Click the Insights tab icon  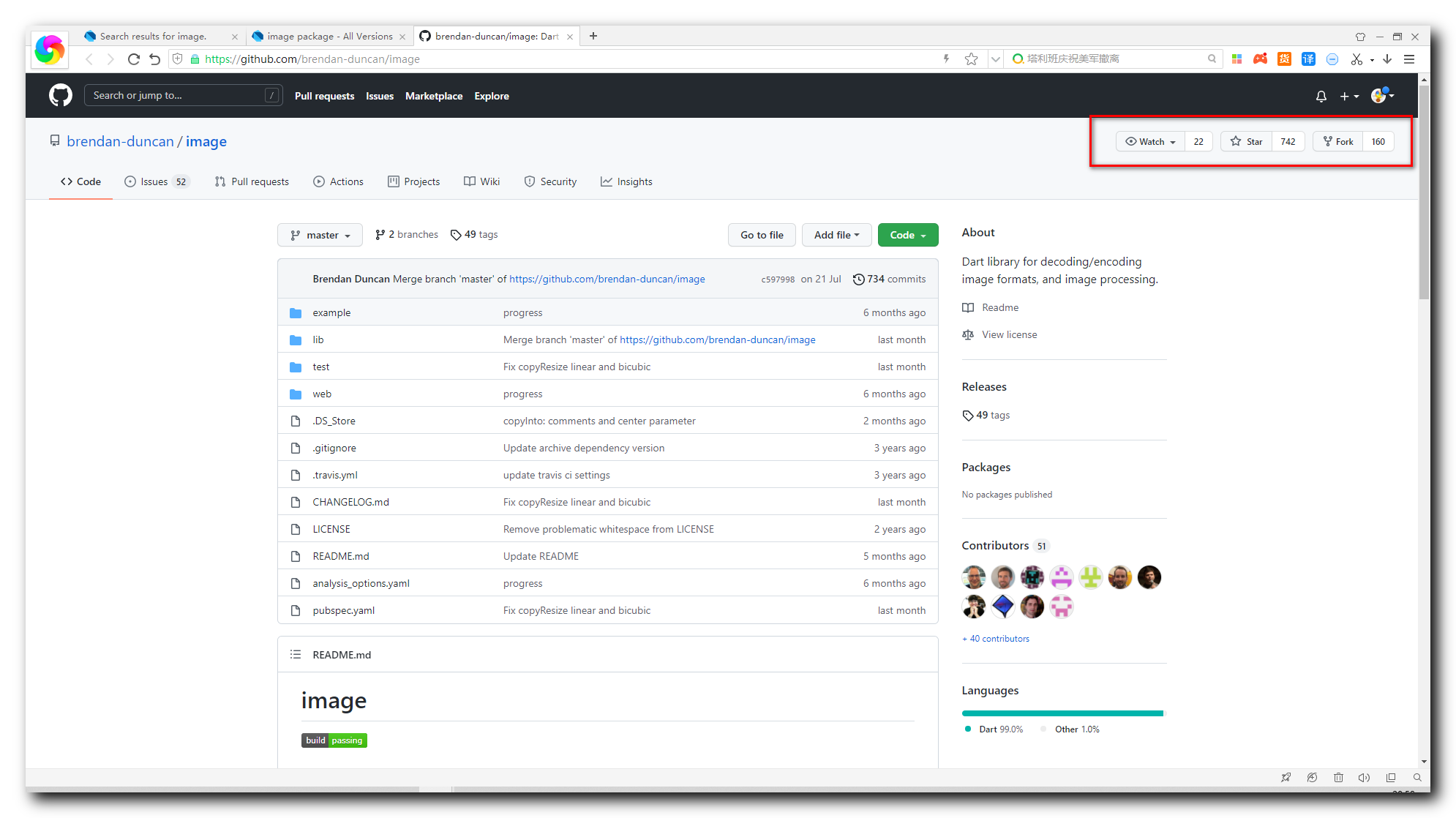click(x=607, y=182)
